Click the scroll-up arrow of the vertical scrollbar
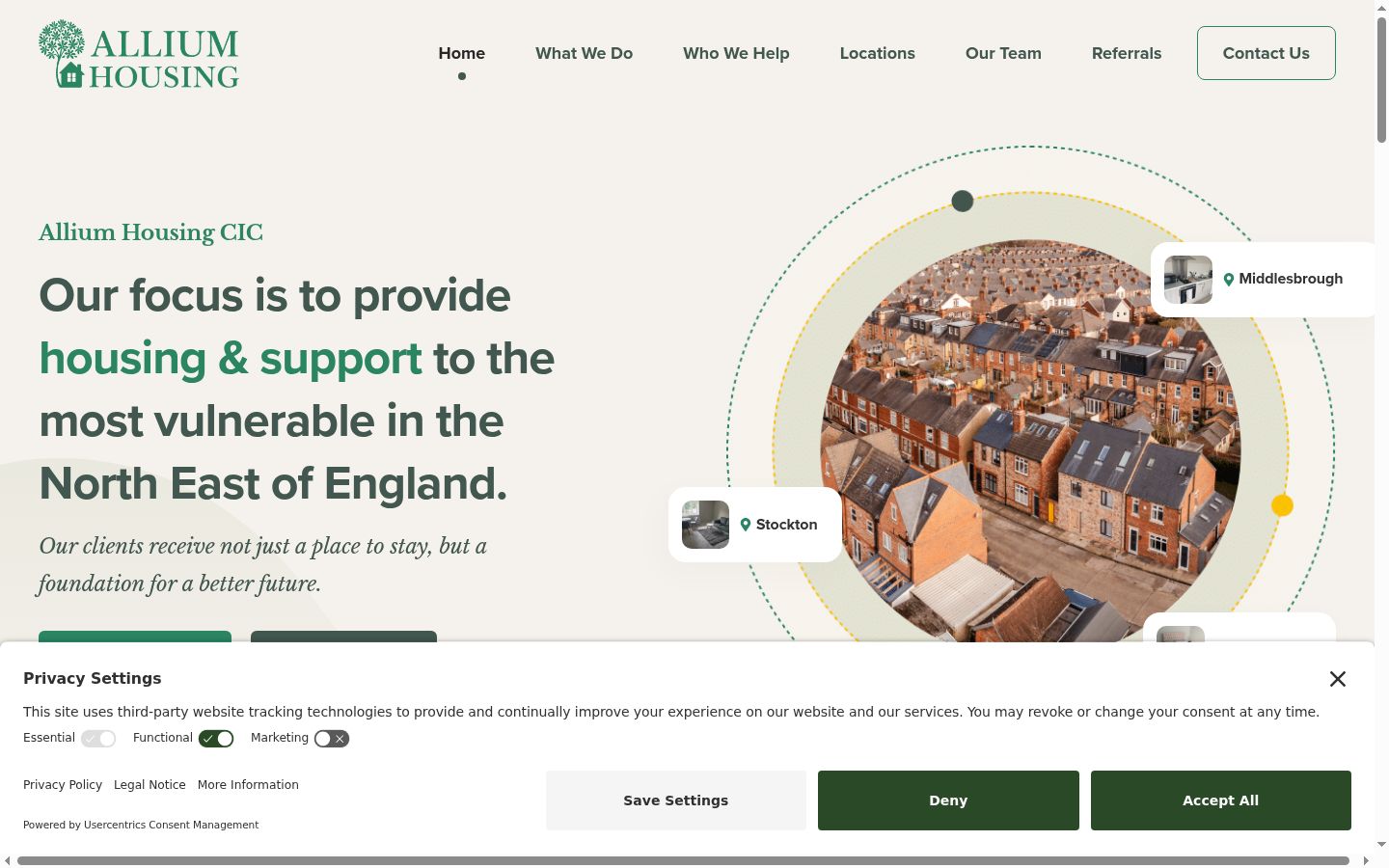 click(x=1381, y=8)
